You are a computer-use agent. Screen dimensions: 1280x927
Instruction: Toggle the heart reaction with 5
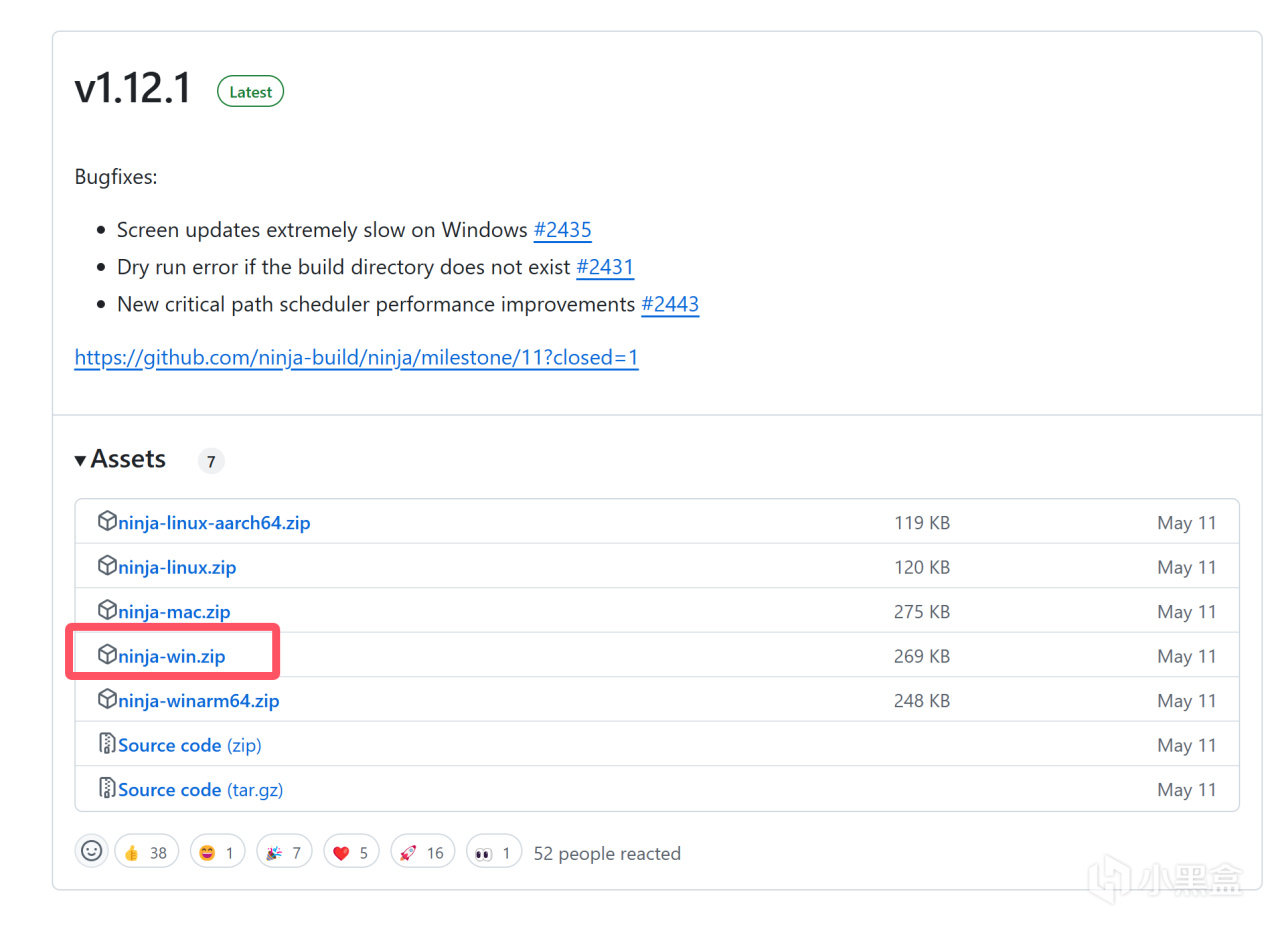click(x=351, y=852)
